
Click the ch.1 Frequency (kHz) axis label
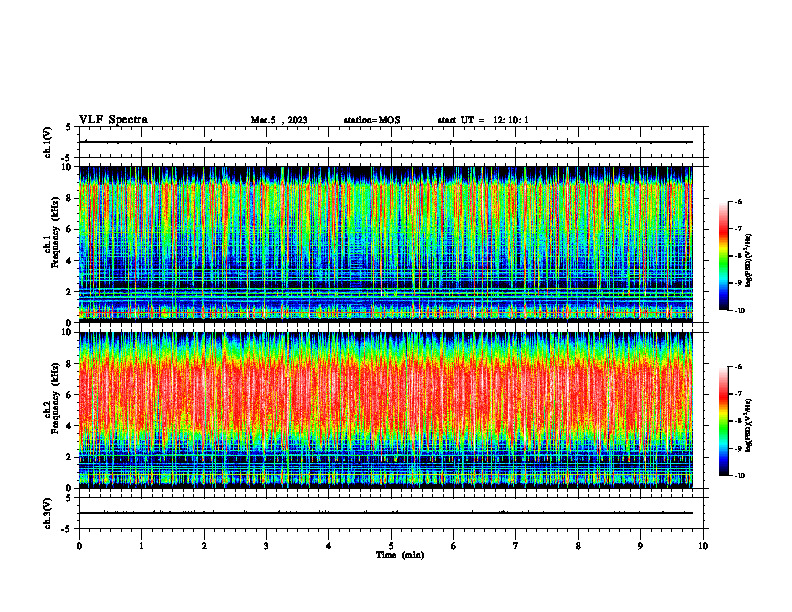[51, 232]
